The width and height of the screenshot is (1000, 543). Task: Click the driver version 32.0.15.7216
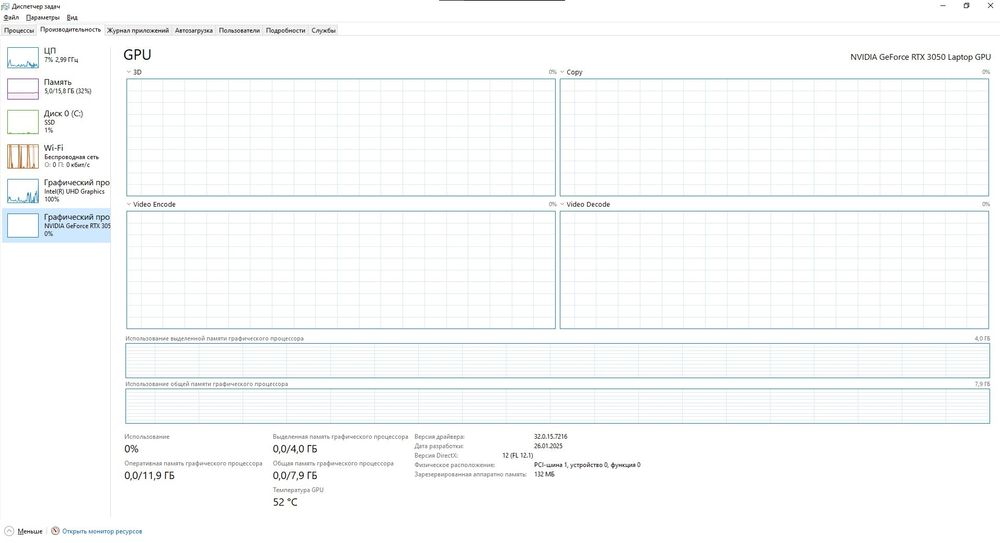tap(550, 436)
